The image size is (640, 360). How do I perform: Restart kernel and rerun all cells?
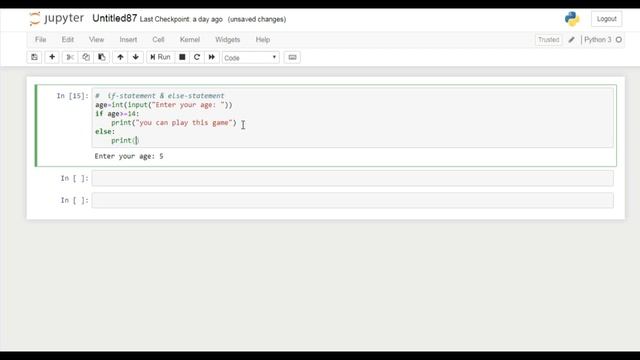[x=211, y=57]
